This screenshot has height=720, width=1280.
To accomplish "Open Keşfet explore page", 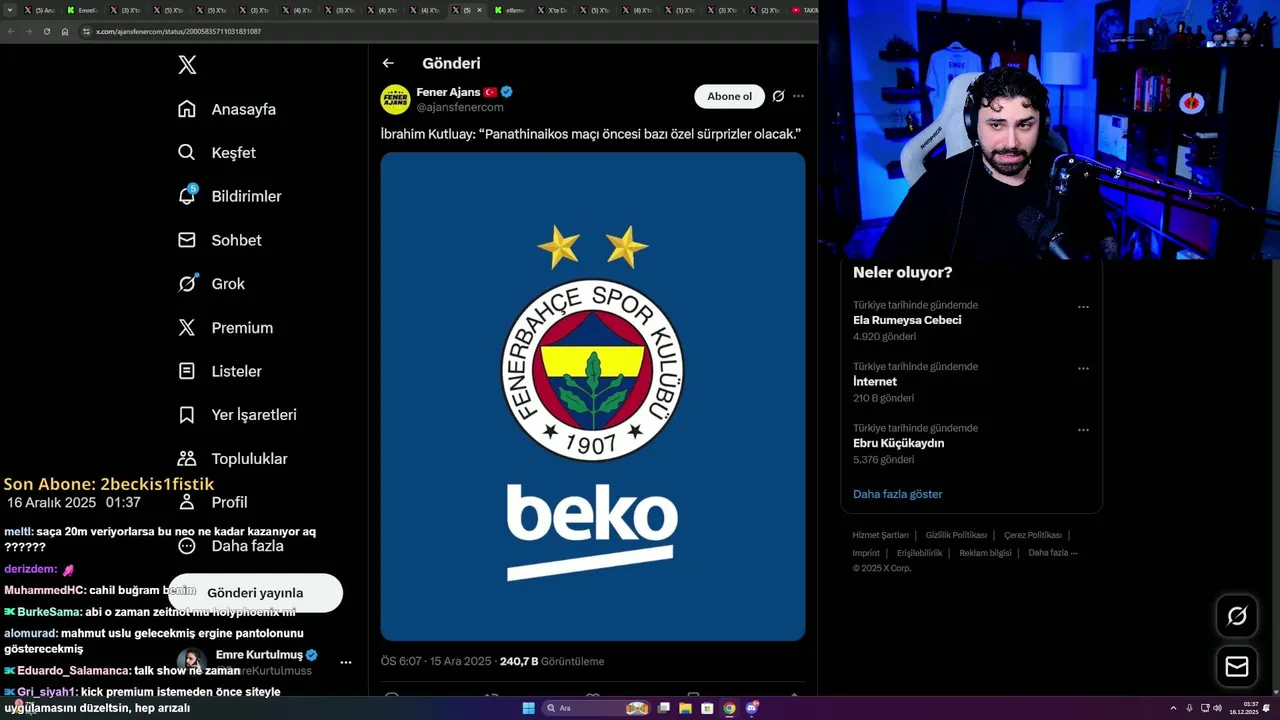I will tap(216, 153).
